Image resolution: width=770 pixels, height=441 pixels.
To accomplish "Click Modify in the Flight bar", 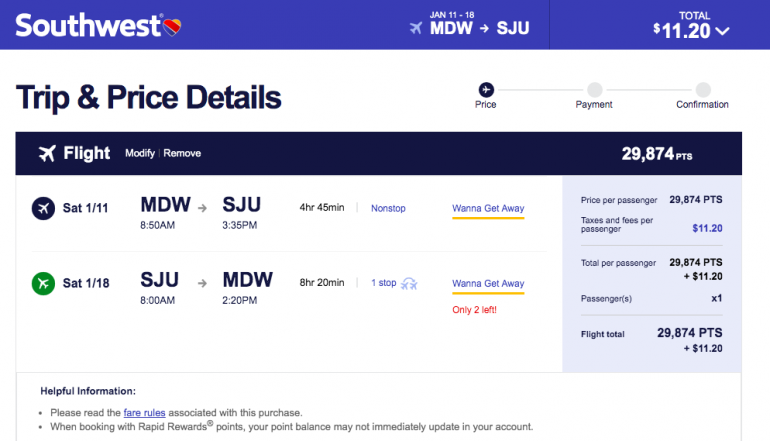I will pyautogui.click(x=140, y=153).
